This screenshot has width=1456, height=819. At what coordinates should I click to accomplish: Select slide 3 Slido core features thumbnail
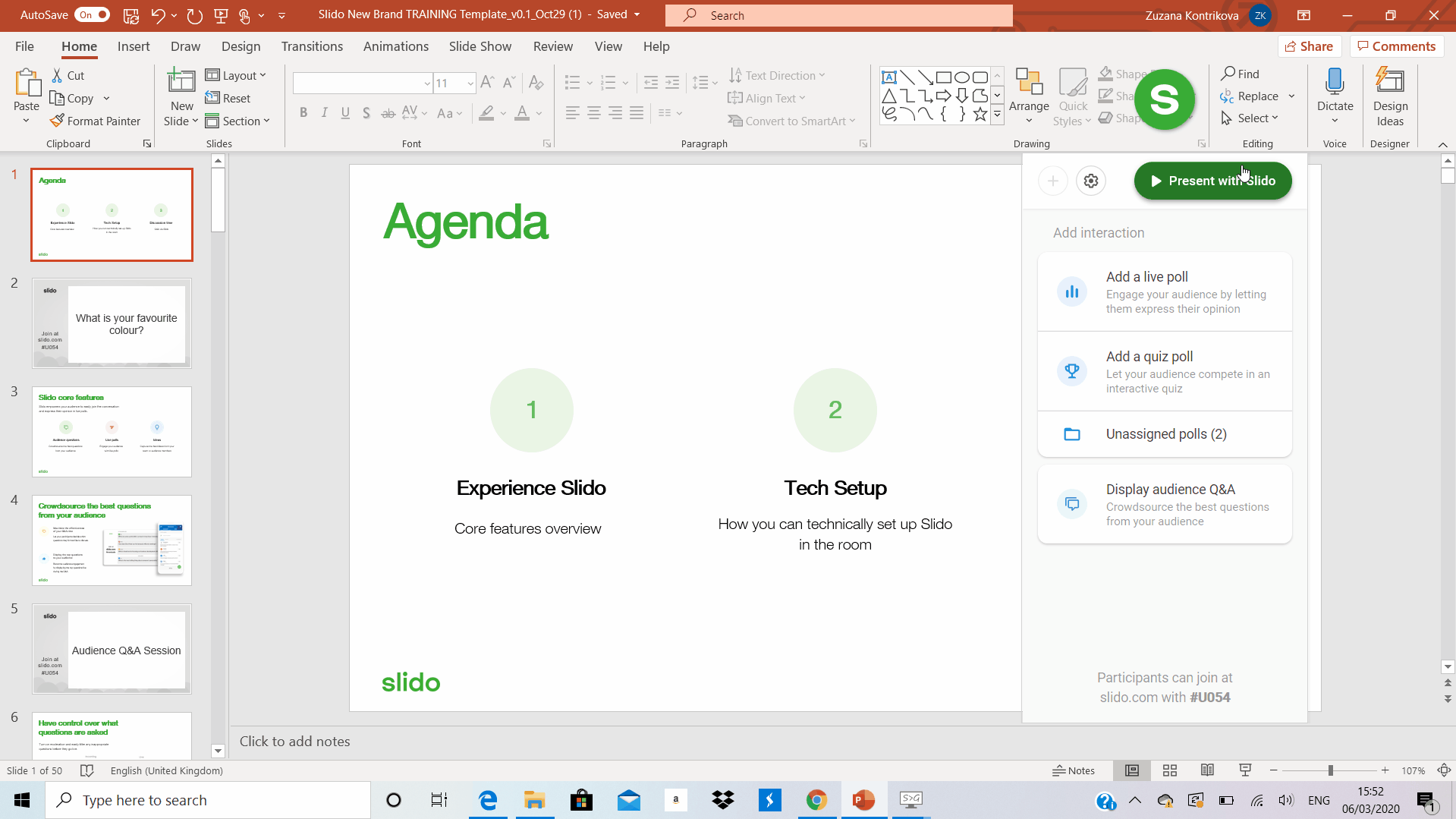[112, 432]
